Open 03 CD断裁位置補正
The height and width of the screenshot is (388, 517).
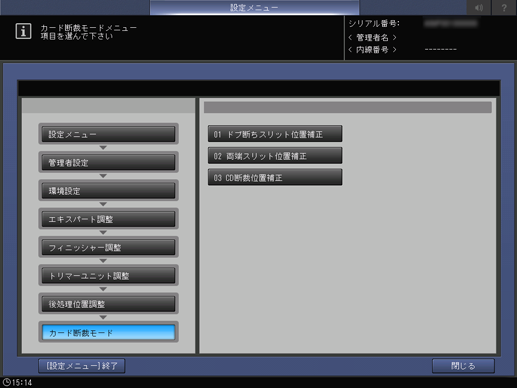click(x=275, y=177)
